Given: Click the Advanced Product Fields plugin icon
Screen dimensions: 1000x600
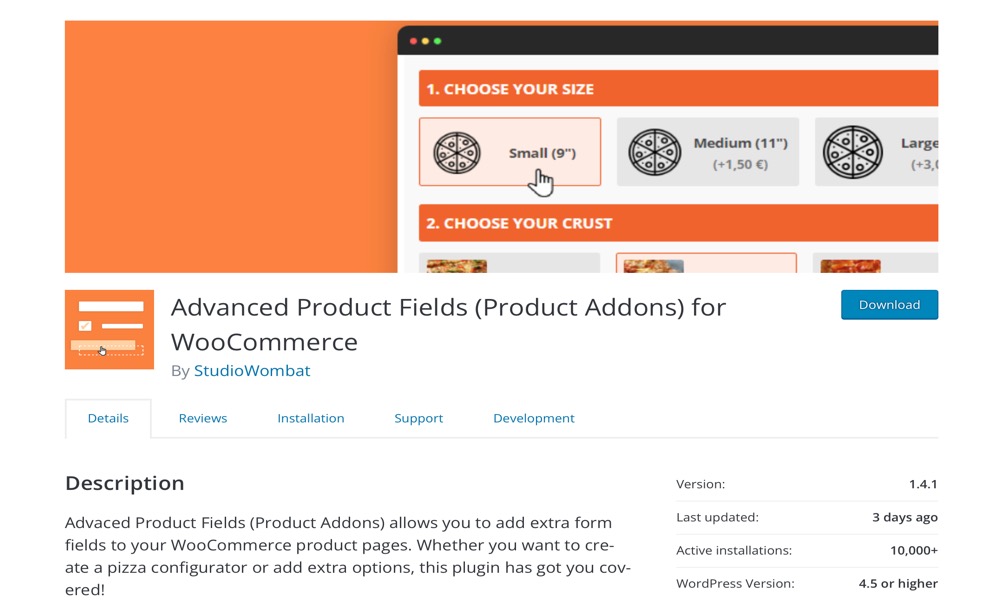Looking at the screenshot, I should click(109, 330).
